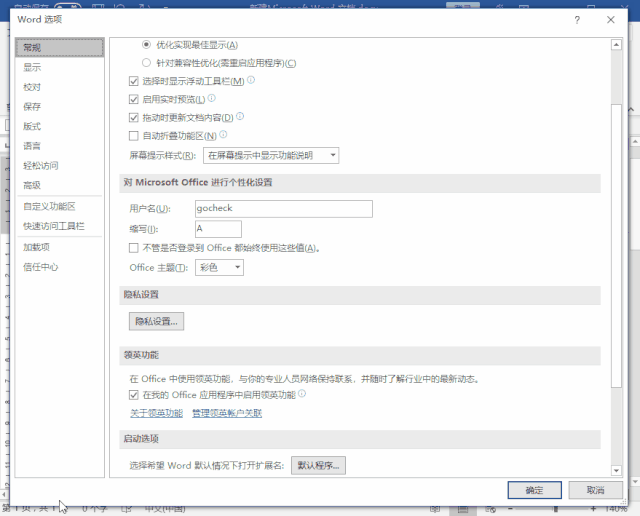The width and height of the screenshot is (640, 516).
Task: Select 针对兼容性优化 radio button
Action: point(146,62)
